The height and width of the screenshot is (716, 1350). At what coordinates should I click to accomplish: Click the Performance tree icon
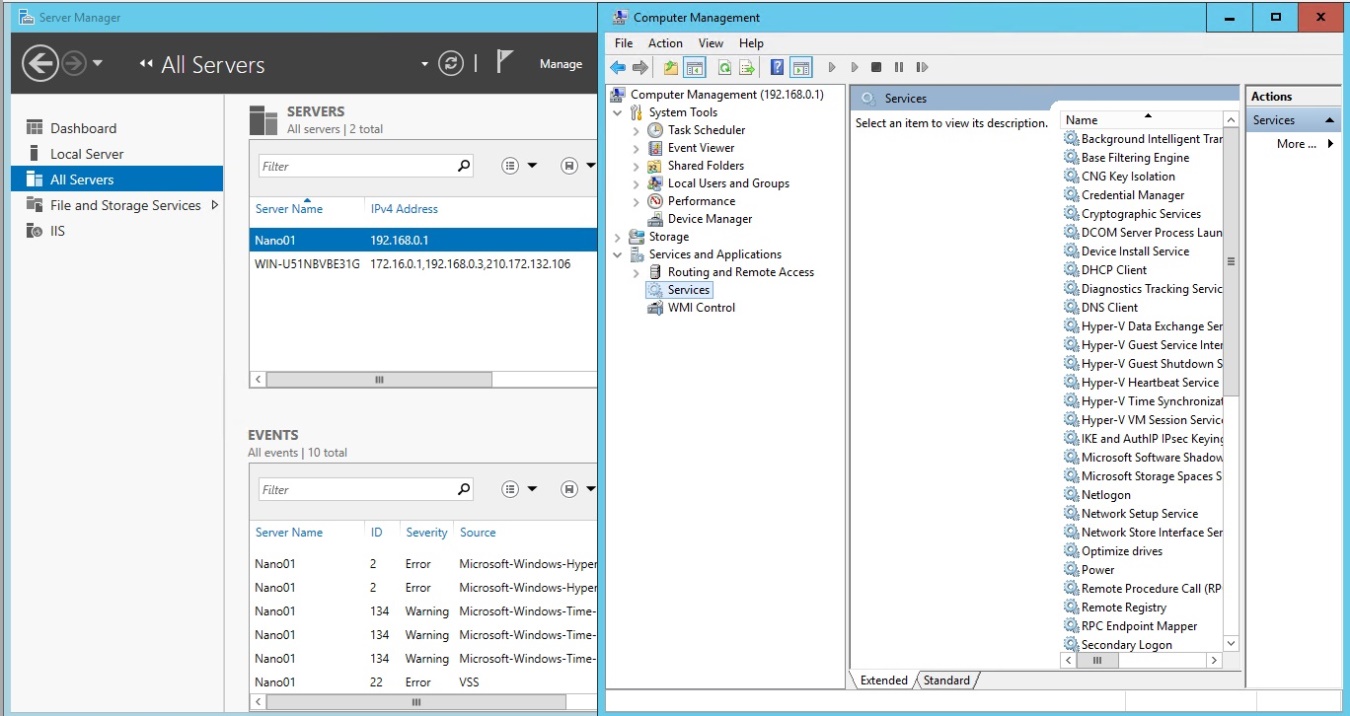point(655,201)
